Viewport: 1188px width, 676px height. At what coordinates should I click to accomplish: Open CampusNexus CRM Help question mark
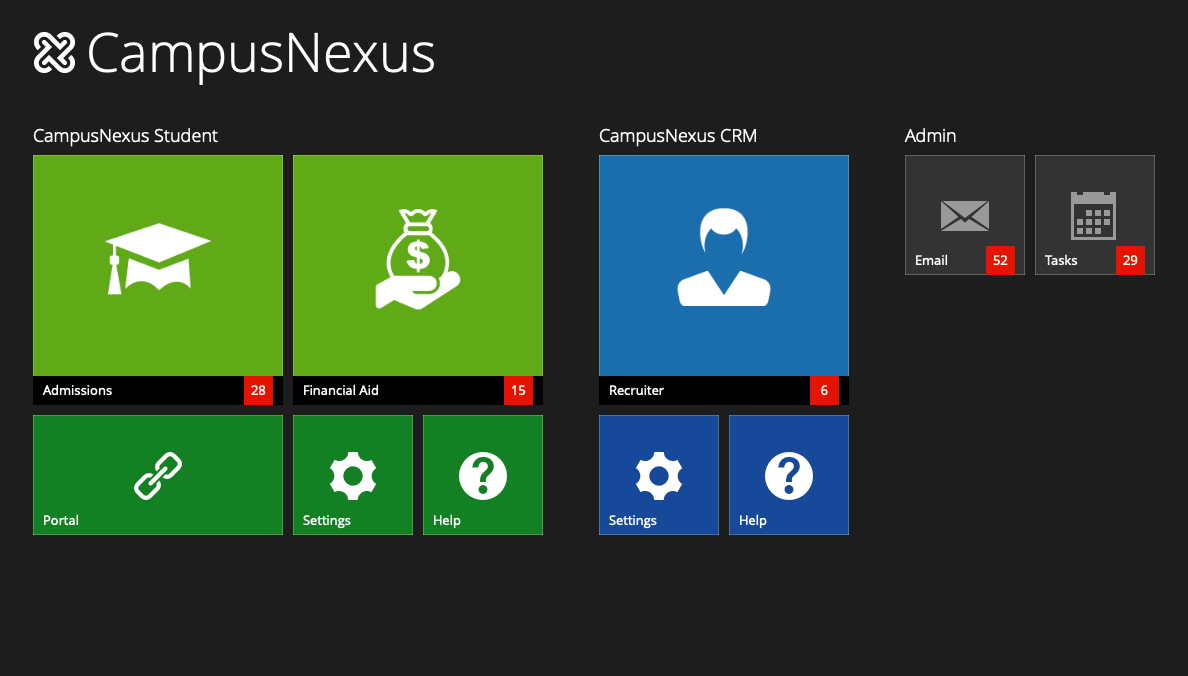coord(789,474)
